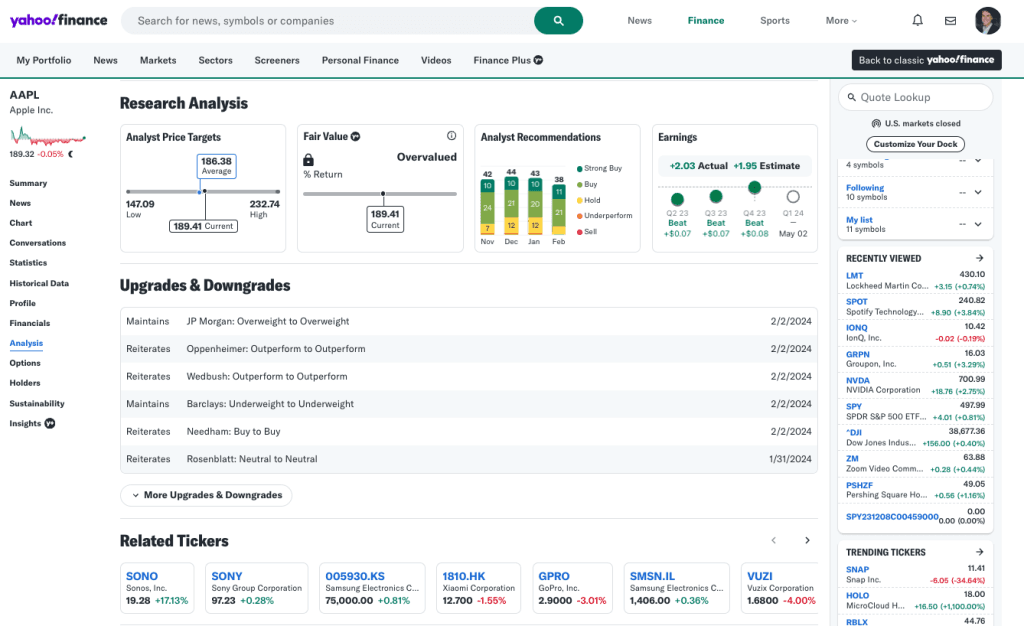Click the search for news input field
The height and width of the screenshot is (626, 1024).
(x=328, y=21)
